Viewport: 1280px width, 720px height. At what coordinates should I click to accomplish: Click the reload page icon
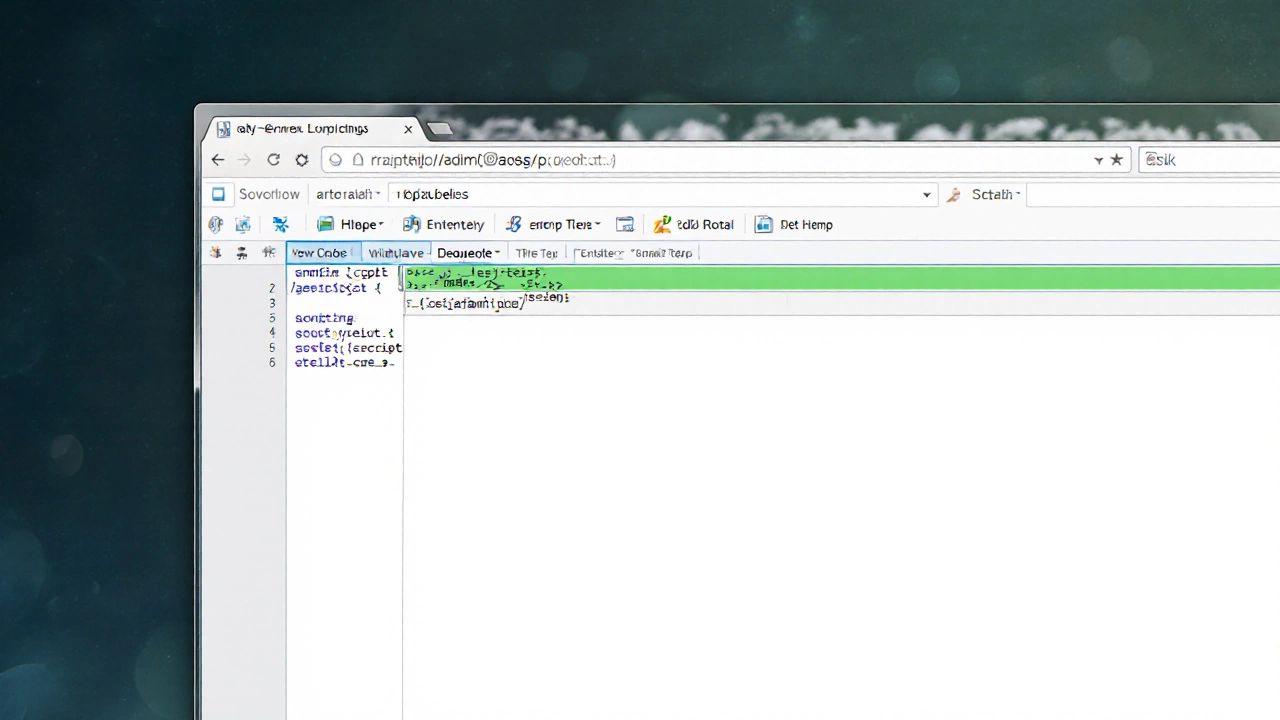click(273, 160)
